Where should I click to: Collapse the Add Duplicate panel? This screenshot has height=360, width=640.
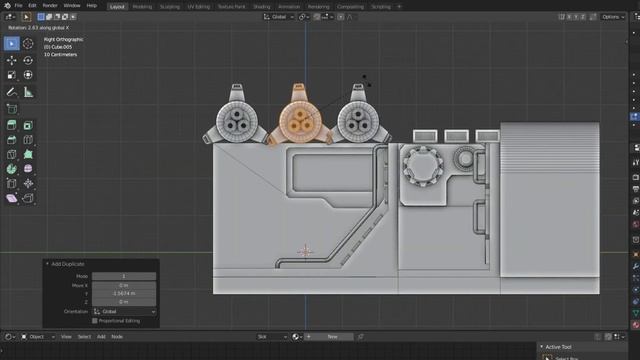(x=47, y=264)
